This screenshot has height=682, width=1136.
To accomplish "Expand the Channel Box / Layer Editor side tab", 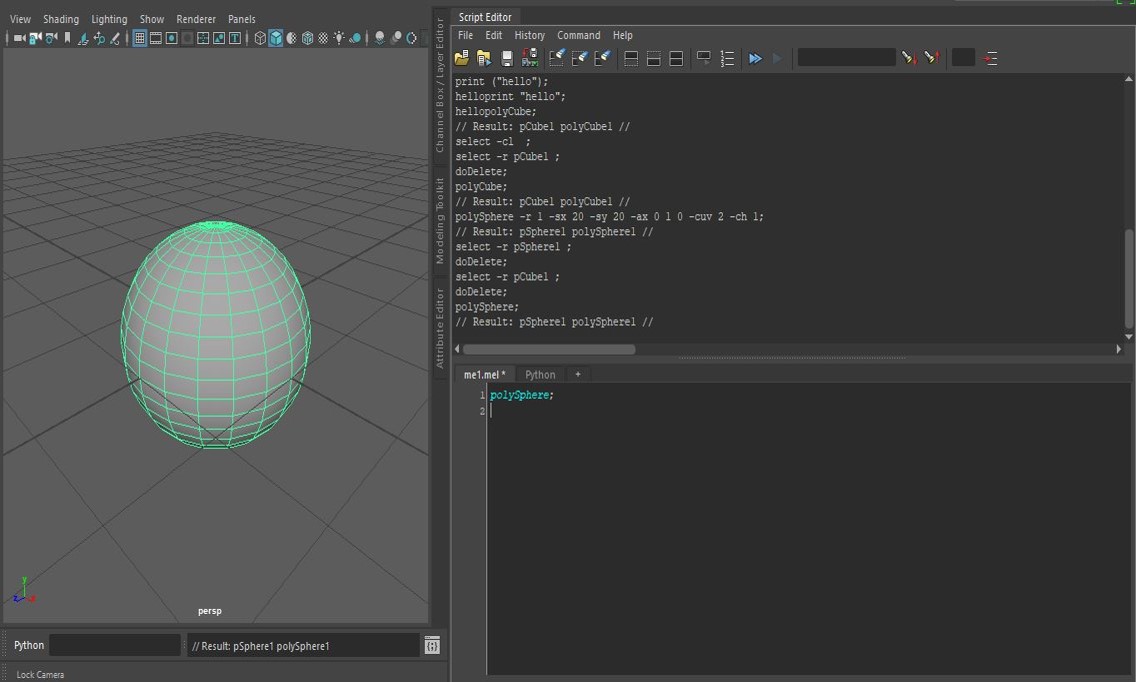I will coord(440,85).
